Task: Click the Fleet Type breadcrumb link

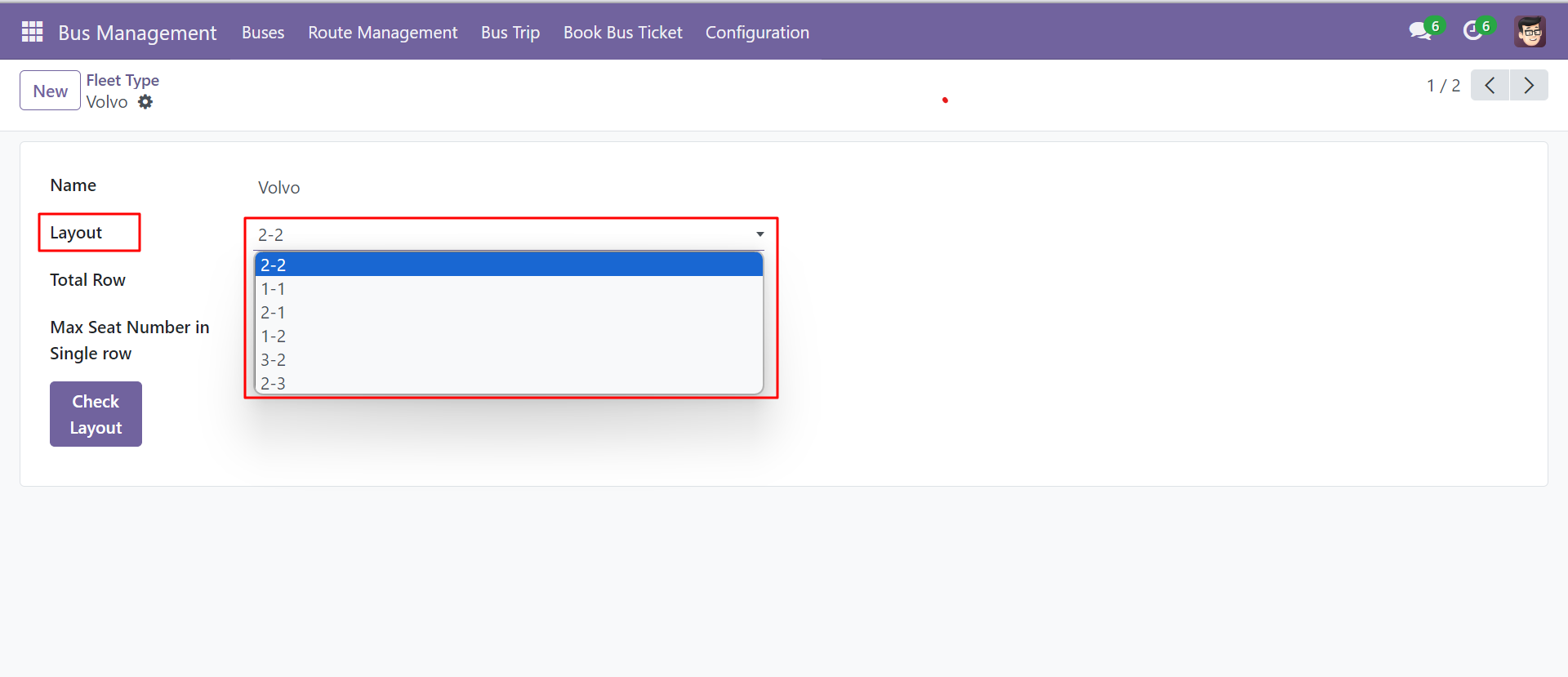Action: [122, 80]
